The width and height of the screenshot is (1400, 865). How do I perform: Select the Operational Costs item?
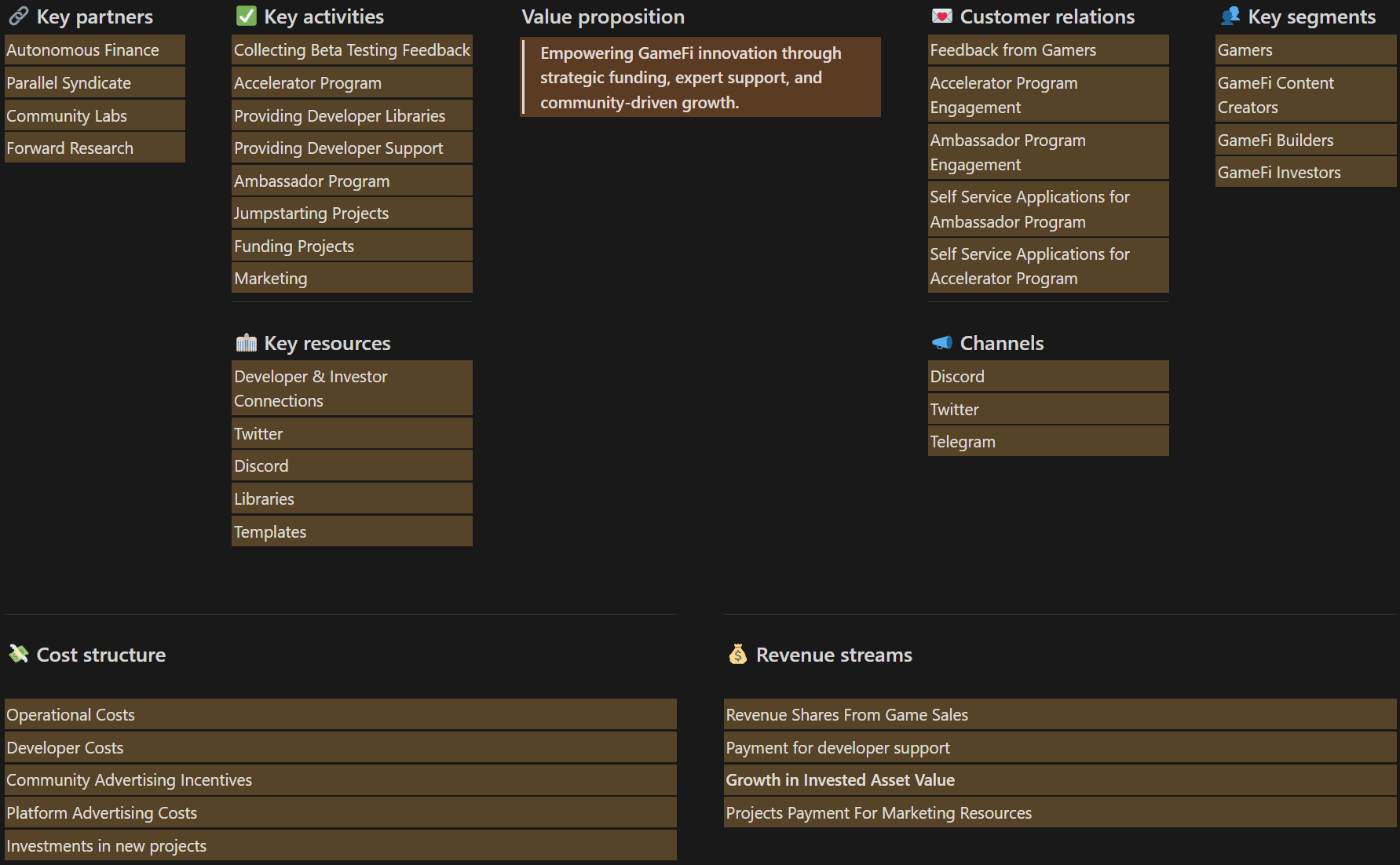coord(339,714)
